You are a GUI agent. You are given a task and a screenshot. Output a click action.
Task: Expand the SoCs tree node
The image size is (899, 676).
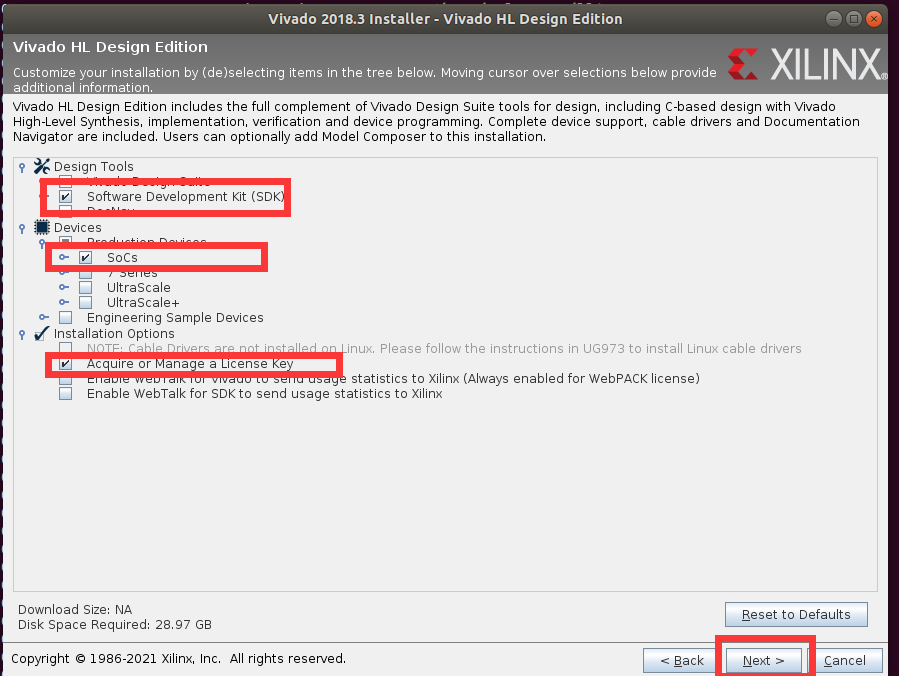[x=64, y=257]
